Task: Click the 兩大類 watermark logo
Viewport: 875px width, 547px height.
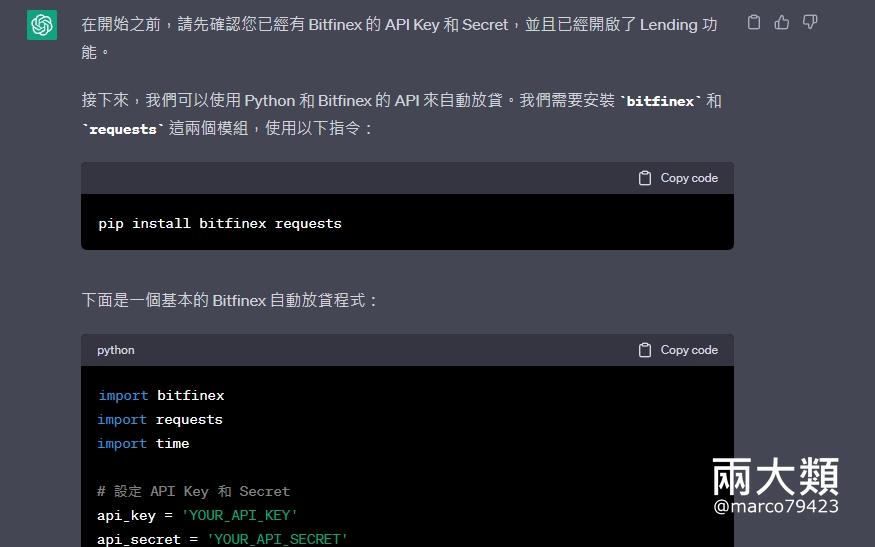Action: 776,477
